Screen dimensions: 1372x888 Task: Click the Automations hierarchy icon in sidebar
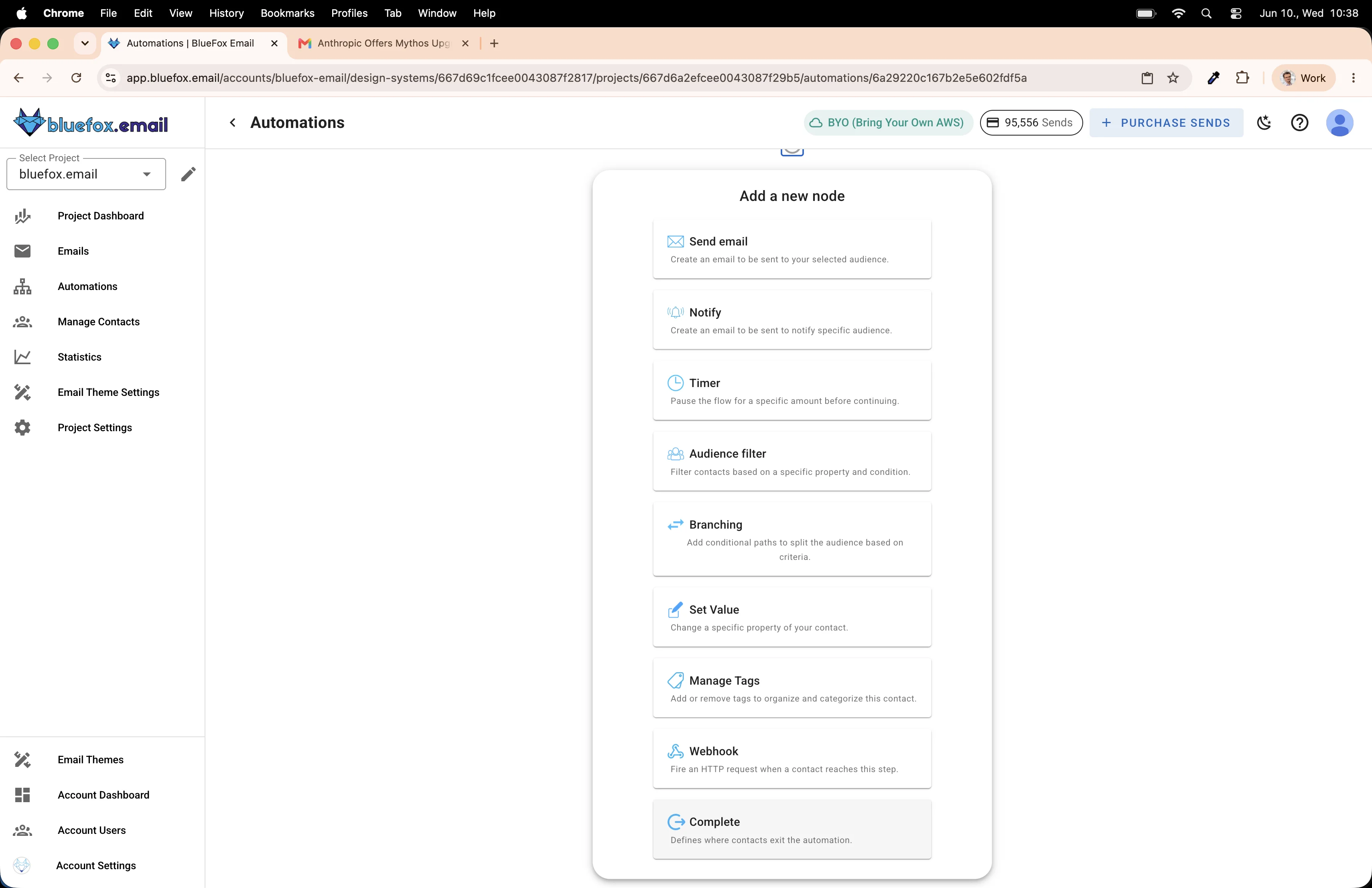point(22,286)
